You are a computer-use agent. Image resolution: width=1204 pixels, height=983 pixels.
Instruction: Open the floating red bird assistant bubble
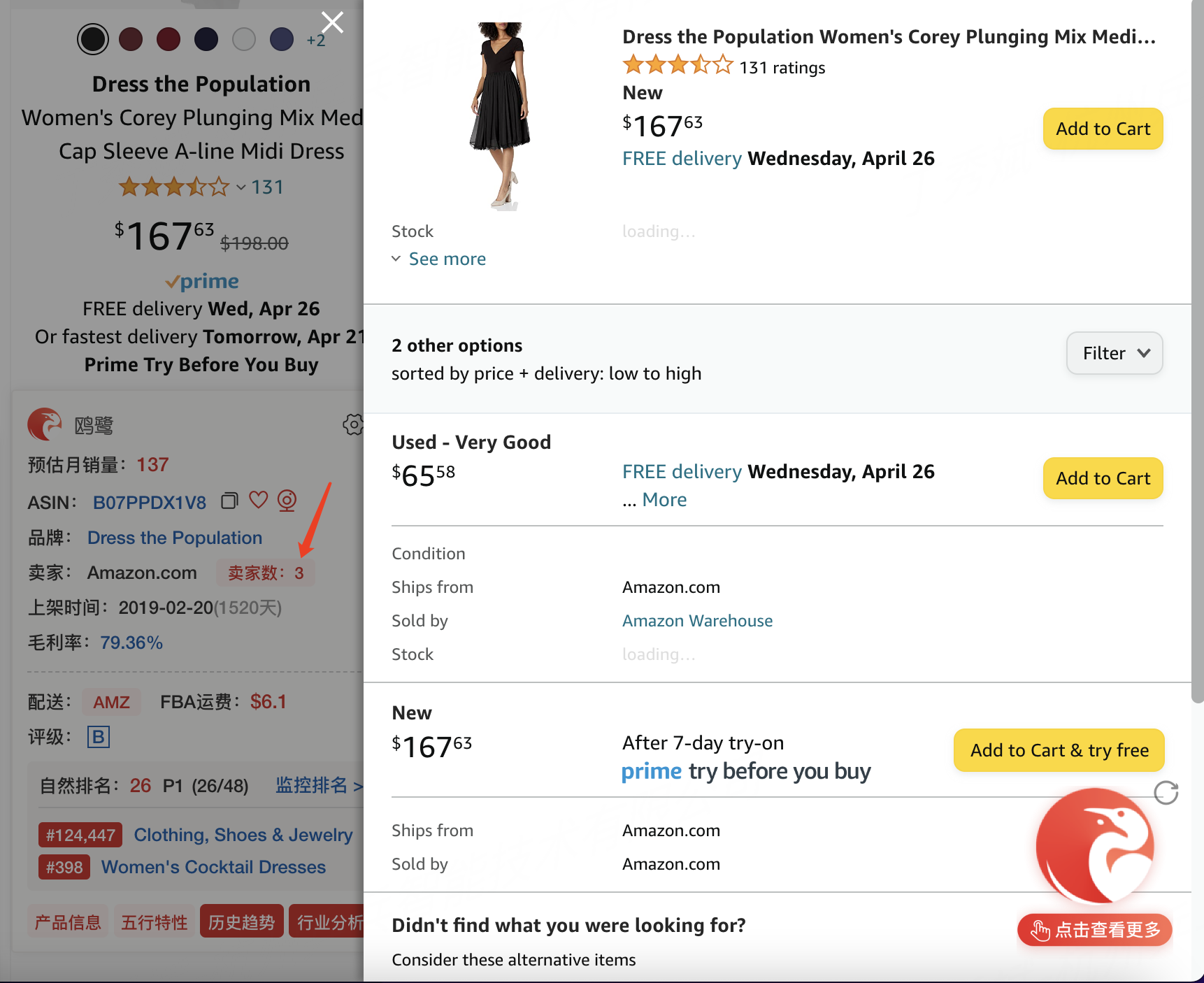1095,847
